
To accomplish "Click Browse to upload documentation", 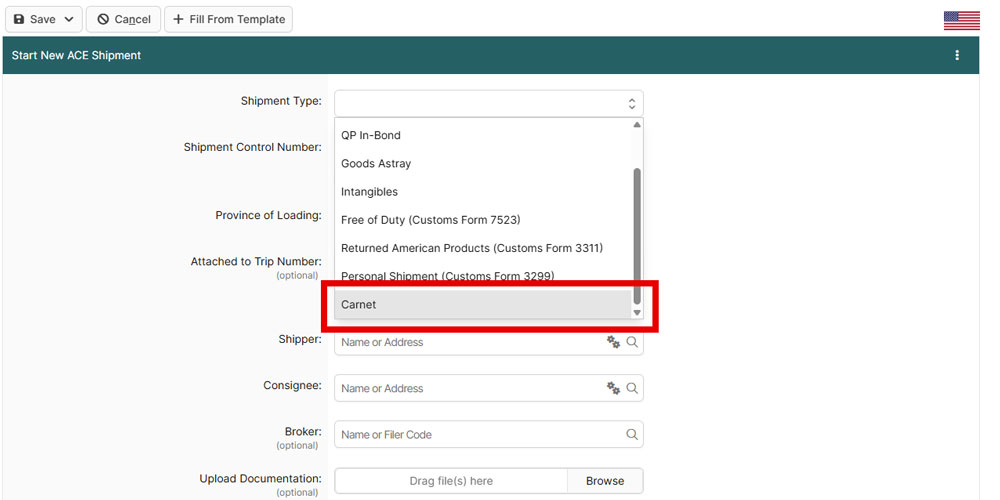I will tap(604, 481).
